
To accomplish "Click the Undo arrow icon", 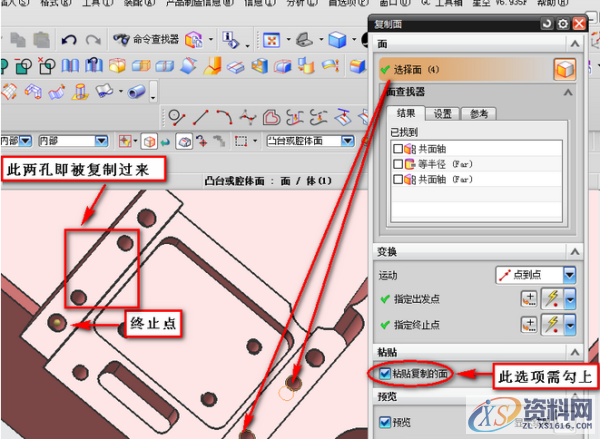I will tap(69, 40).
